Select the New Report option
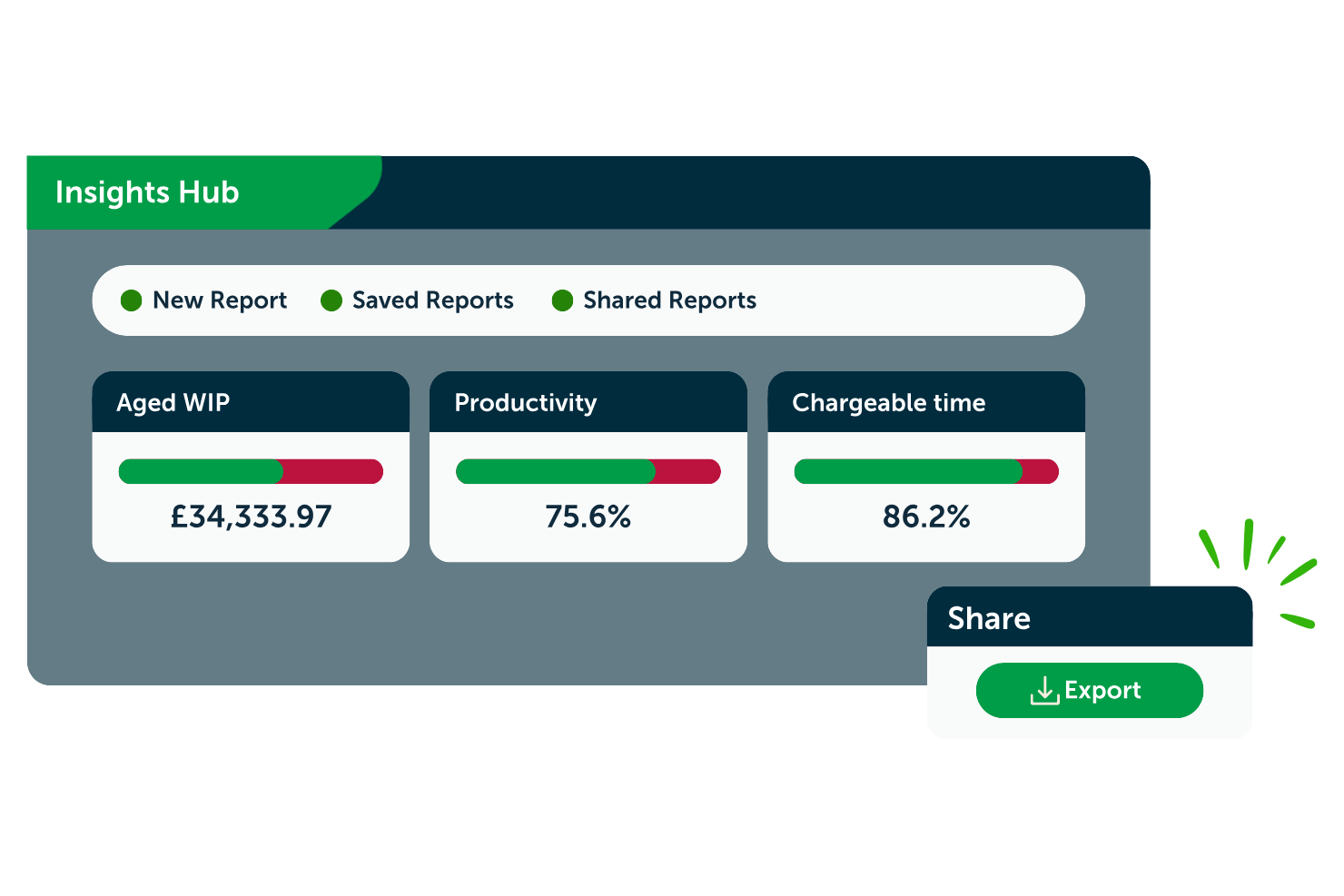Screen dimensions: 1344x896 point(220,300)
